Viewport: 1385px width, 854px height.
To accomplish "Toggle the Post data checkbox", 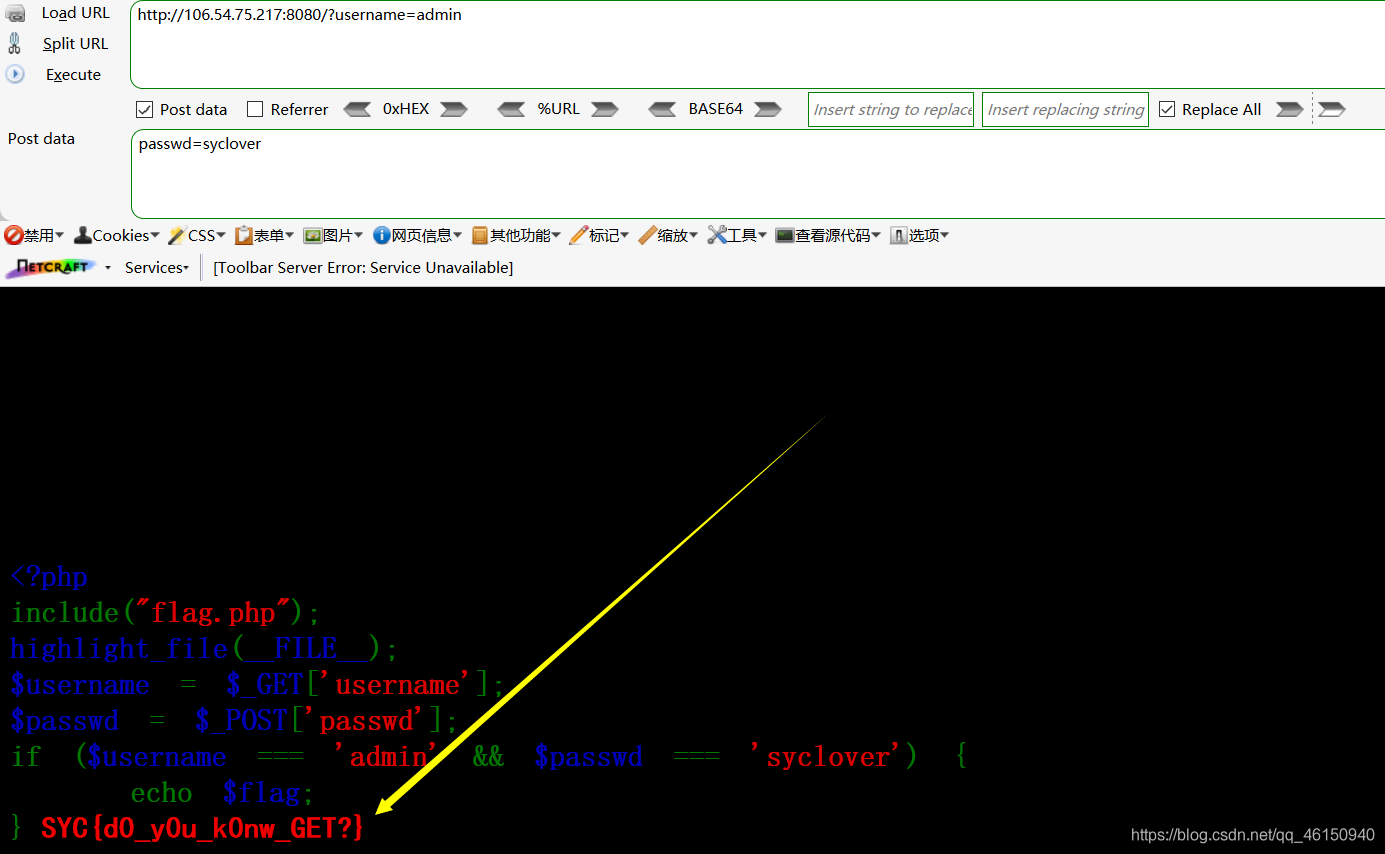I will pos(144,109).
